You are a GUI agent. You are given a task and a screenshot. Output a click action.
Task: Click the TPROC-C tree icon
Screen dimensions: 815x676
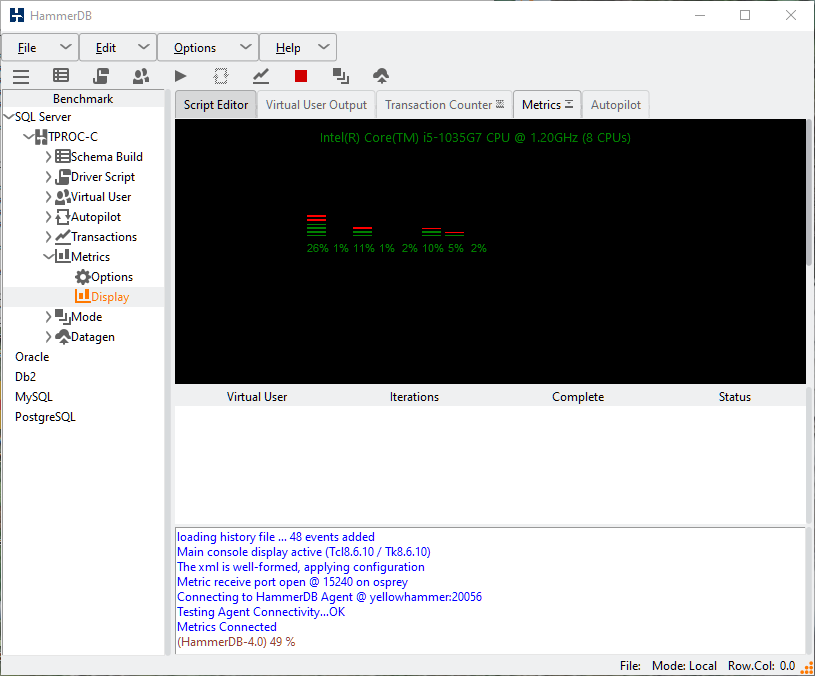[41, 137]
